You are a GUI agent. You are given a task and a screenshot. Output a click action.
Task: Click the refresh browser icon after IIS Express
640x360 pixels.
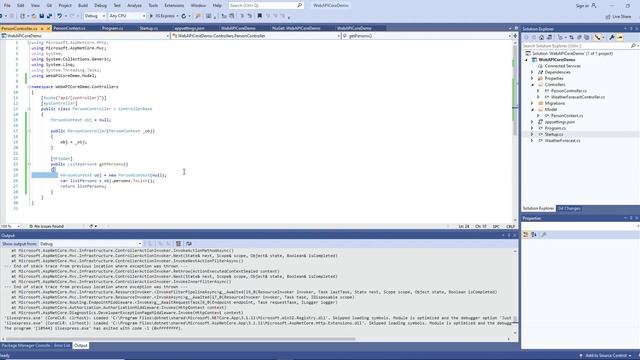coord(184,16)
